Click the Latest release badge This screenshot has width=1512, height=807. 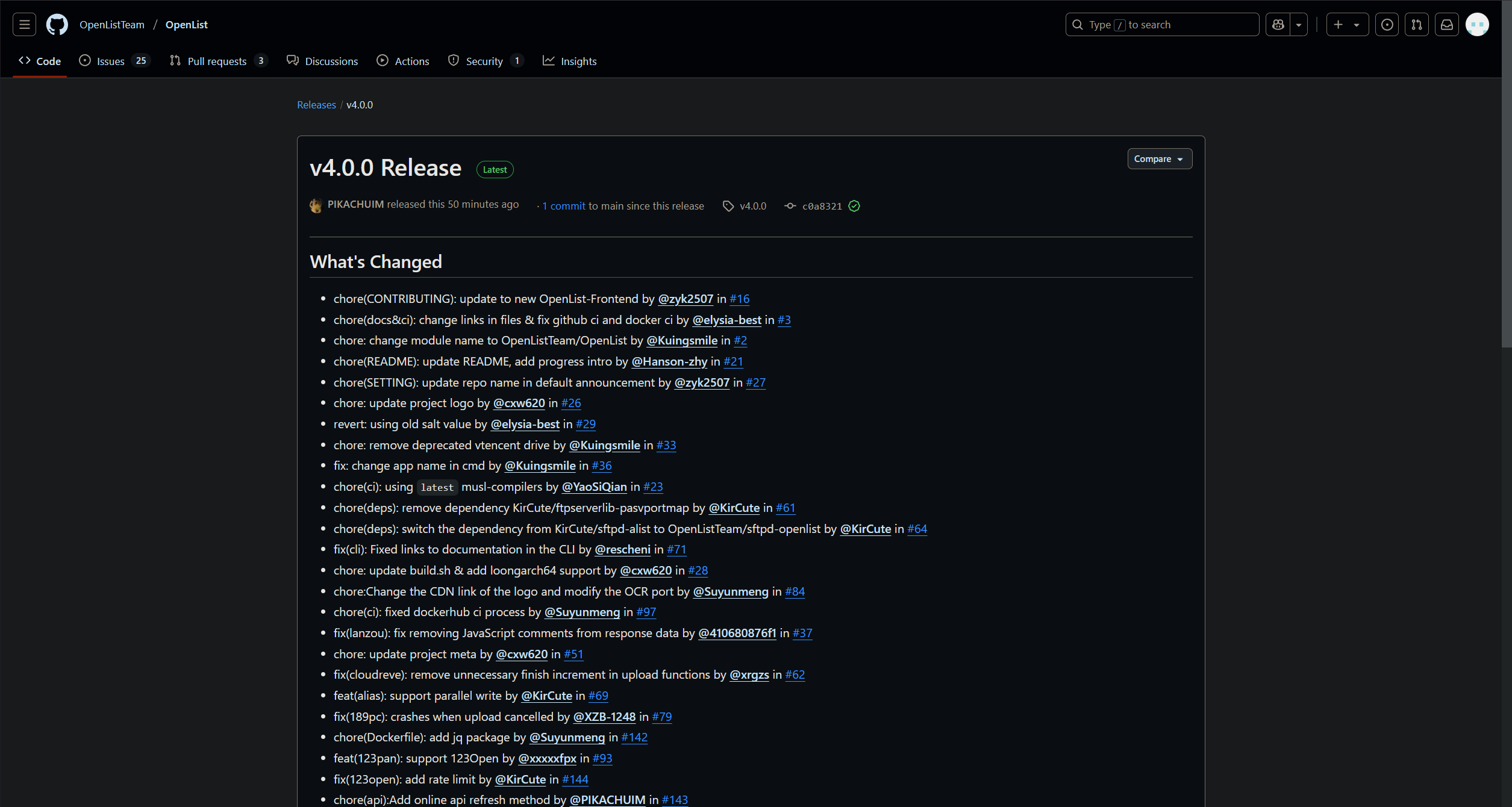point(494,169)
